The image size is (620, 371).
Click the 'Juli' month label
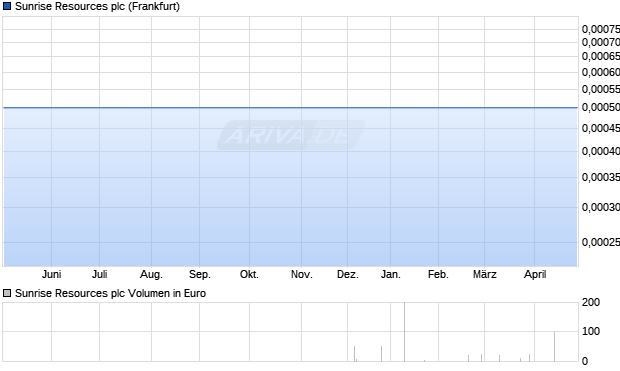tap(100, 274)
